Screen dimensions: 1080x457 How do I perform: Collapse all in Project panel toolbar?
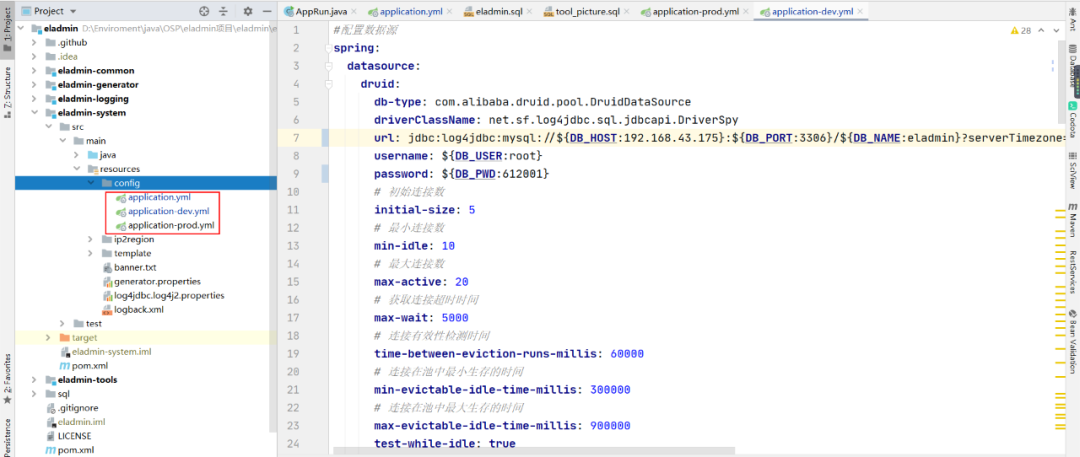[x=223, y=11]
